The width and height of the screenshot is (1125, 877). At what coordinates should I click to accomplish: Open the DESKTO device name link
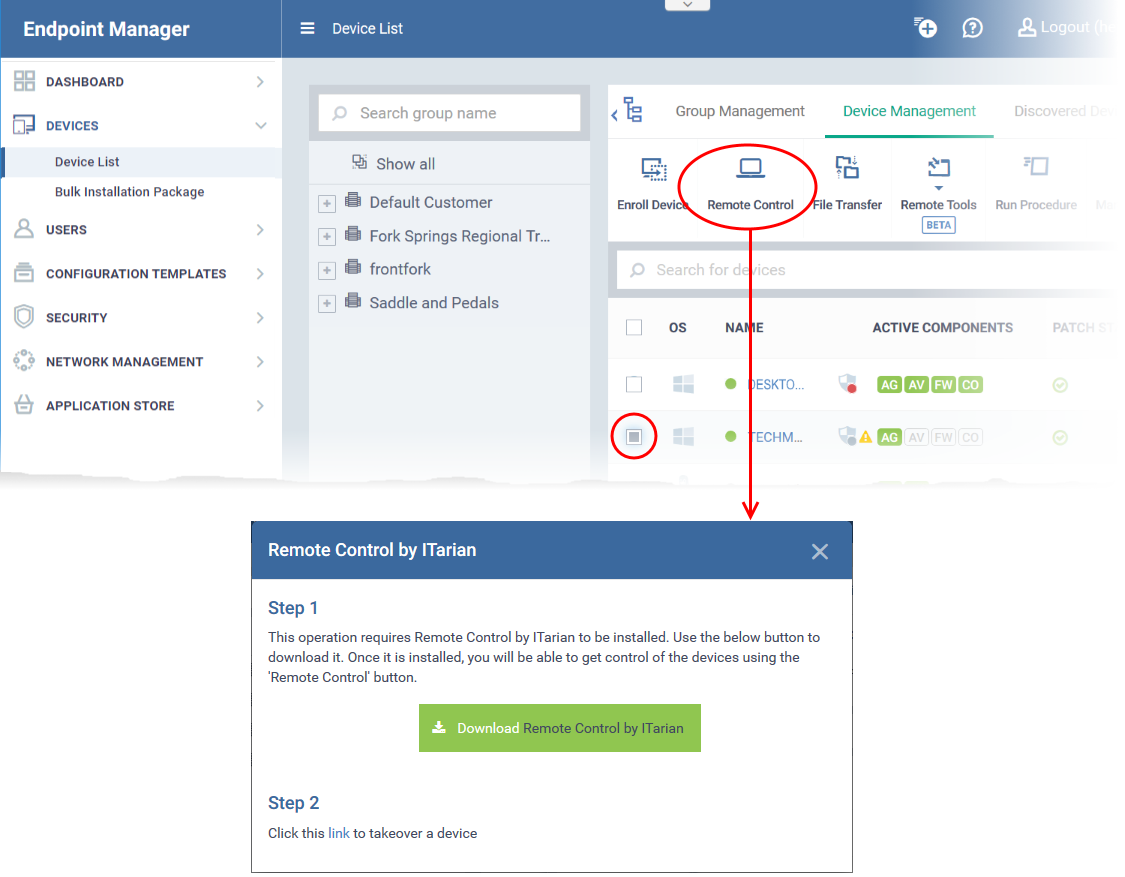[776, 385]
